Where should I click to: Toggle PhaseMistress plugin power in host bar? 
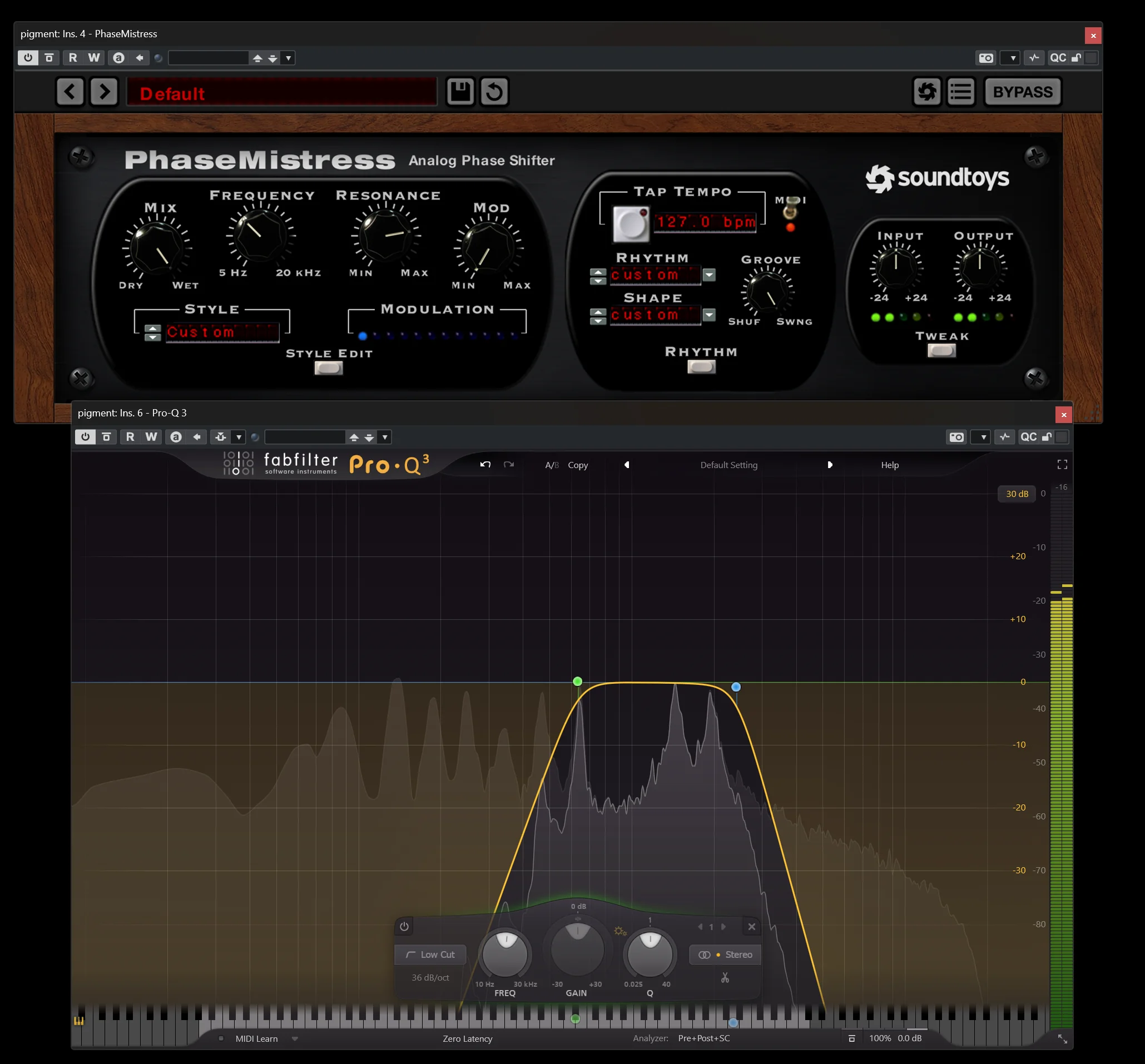coord(28,58)
